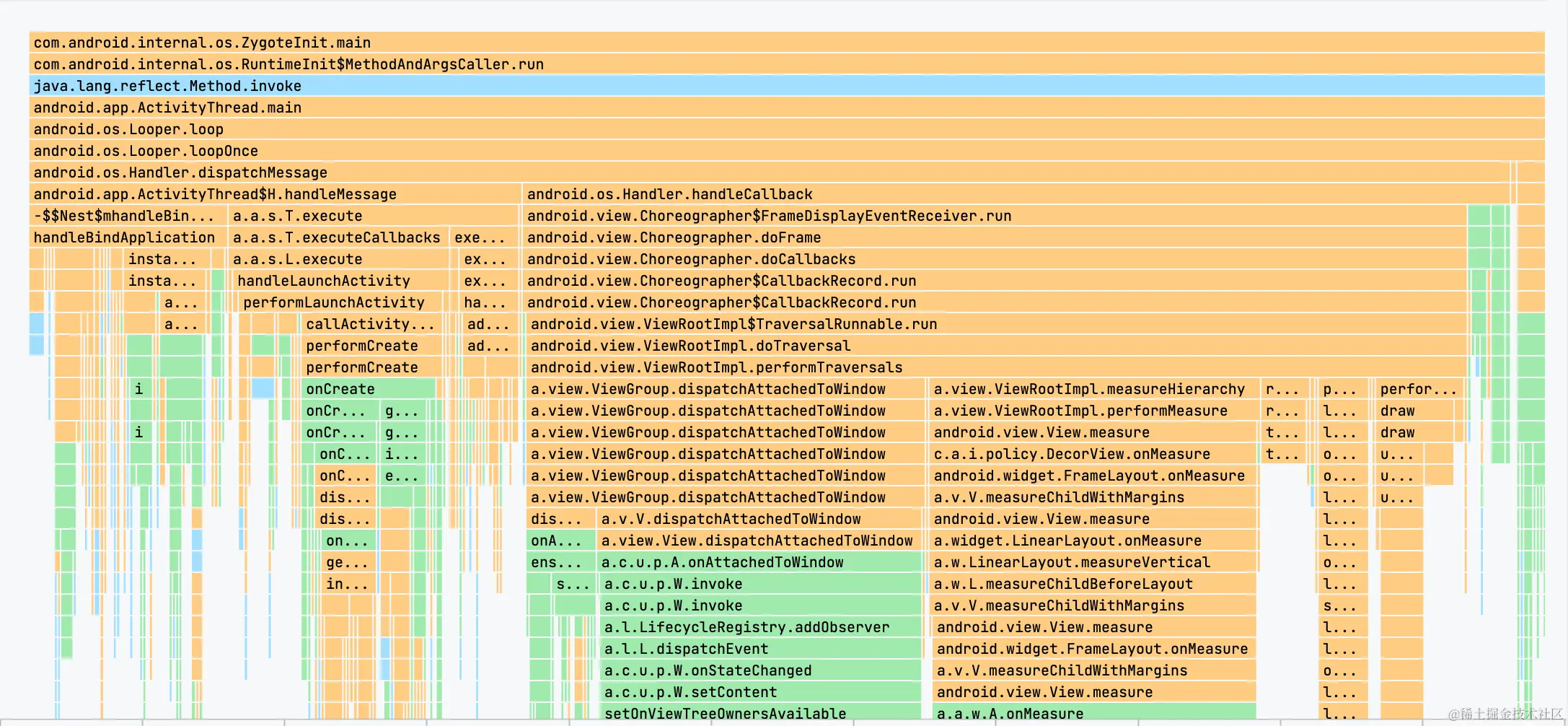Select the ViewRootImpl.performTraversals frame
Screen dimensions: 1568x726
tap(997, 367)
